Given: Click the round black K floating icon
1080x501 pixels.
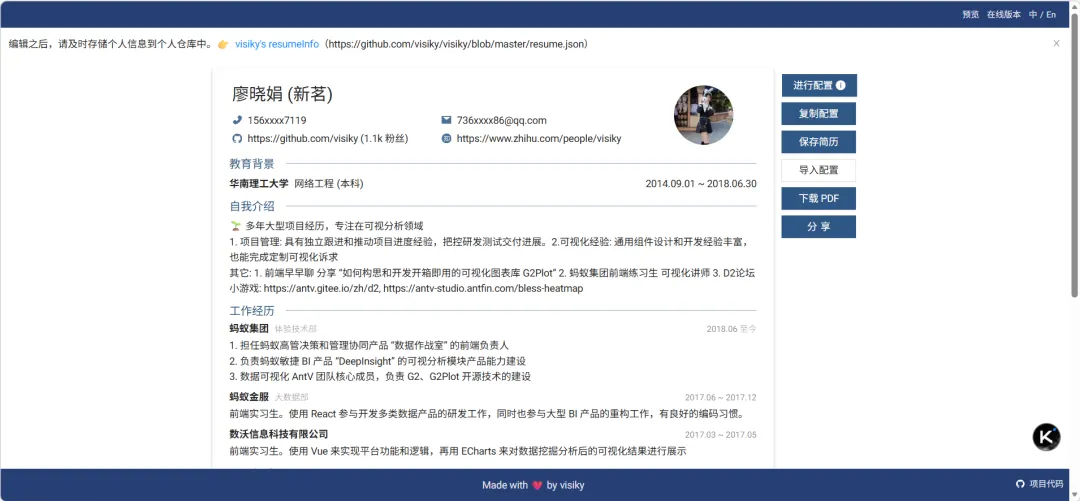Looking at the screenshot, I should tap(1046, 437).
